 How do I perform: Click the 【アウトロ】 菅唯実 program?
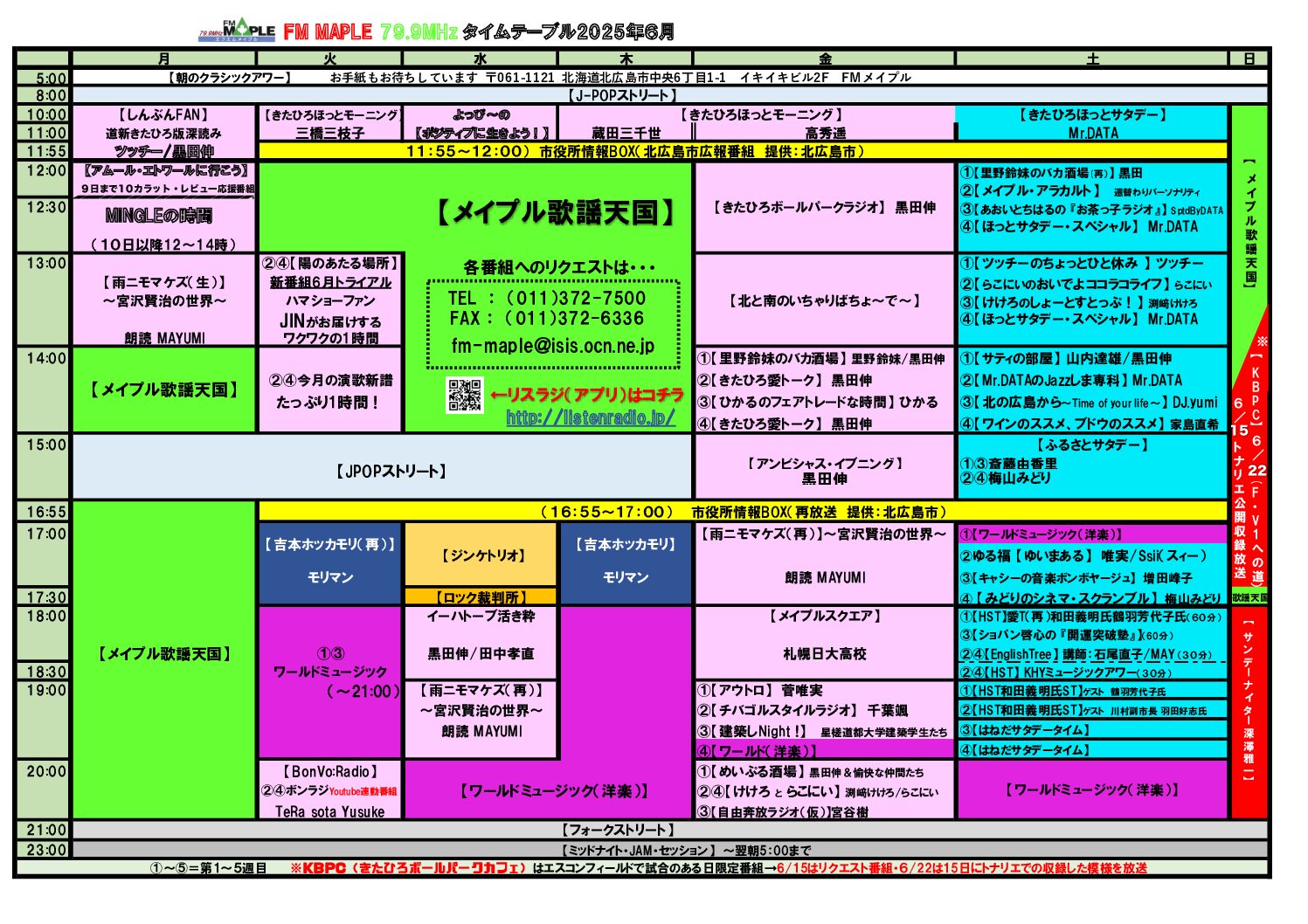pyautogui.click(x=760, y=690)
